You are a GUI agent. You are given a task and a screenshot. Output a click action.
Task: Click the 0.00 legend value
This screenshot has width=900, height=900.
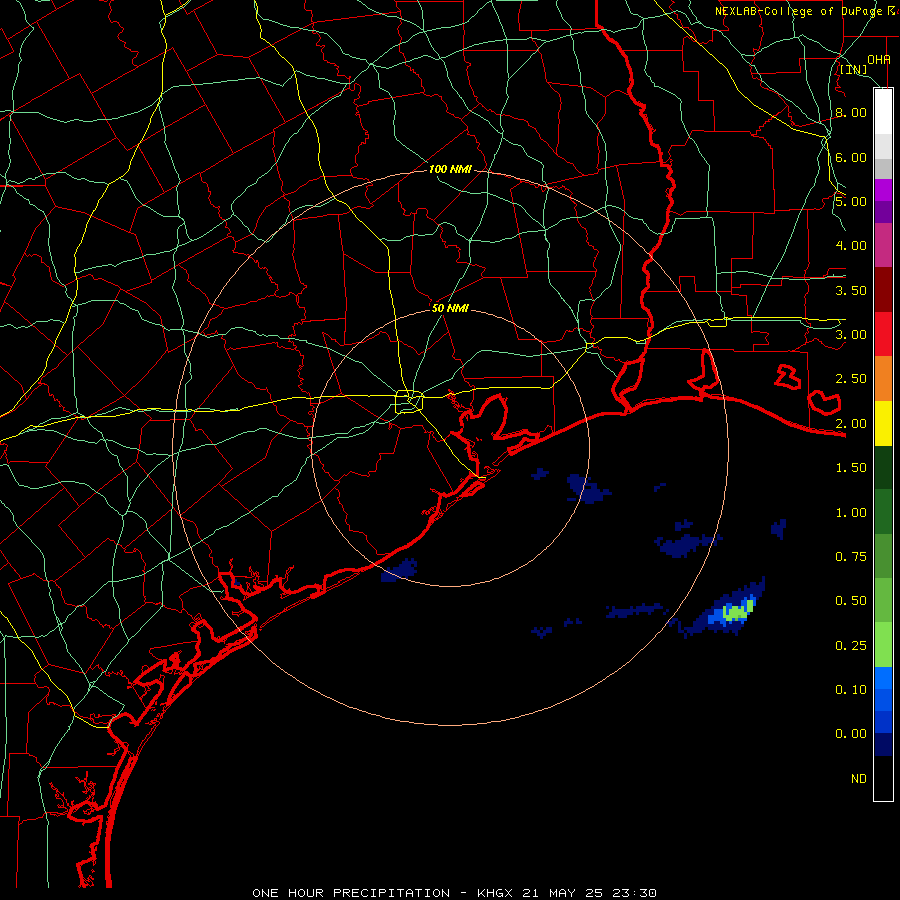tap(851, 734)
